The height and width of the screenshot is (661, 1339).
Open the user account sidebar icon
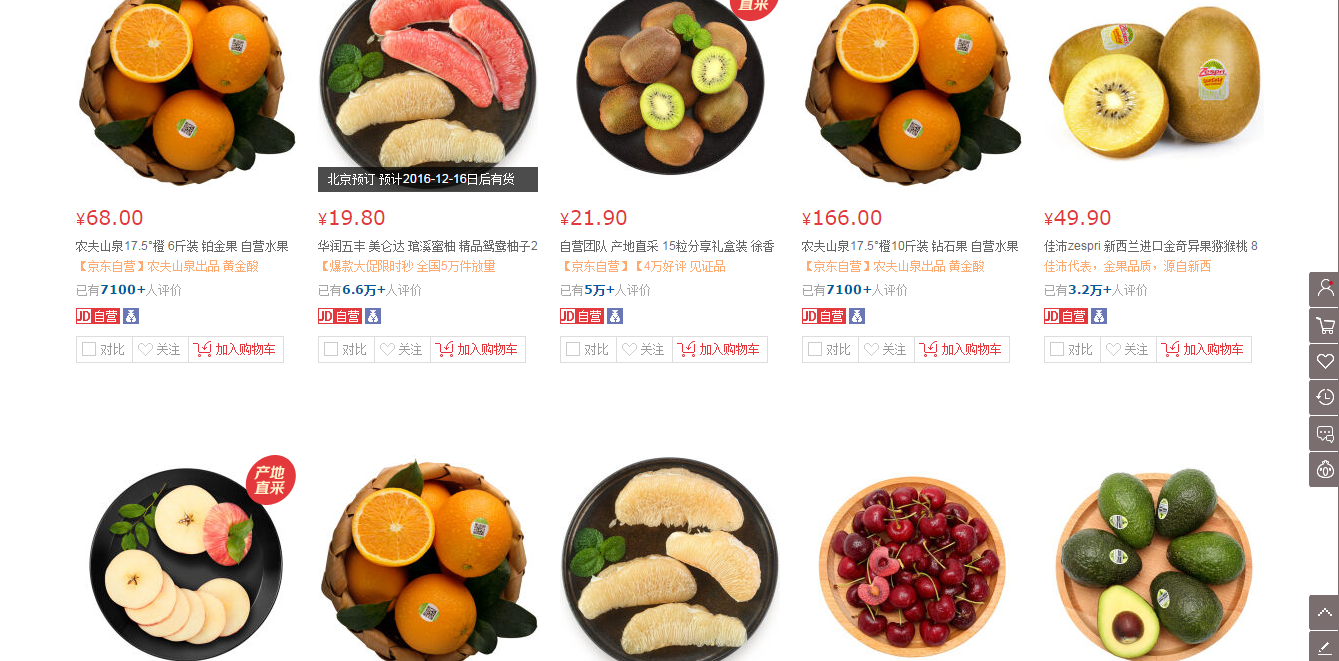[x=1324, y=289]
